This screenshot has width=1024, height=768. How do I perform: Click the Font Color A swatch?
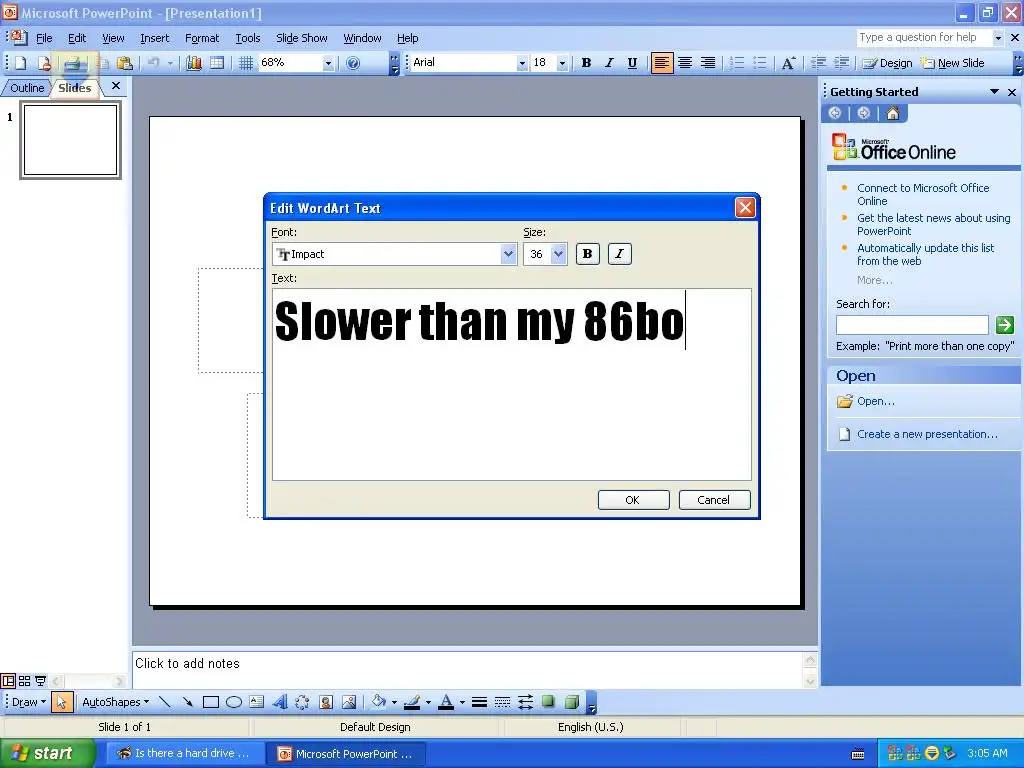[x=446, y=702]
